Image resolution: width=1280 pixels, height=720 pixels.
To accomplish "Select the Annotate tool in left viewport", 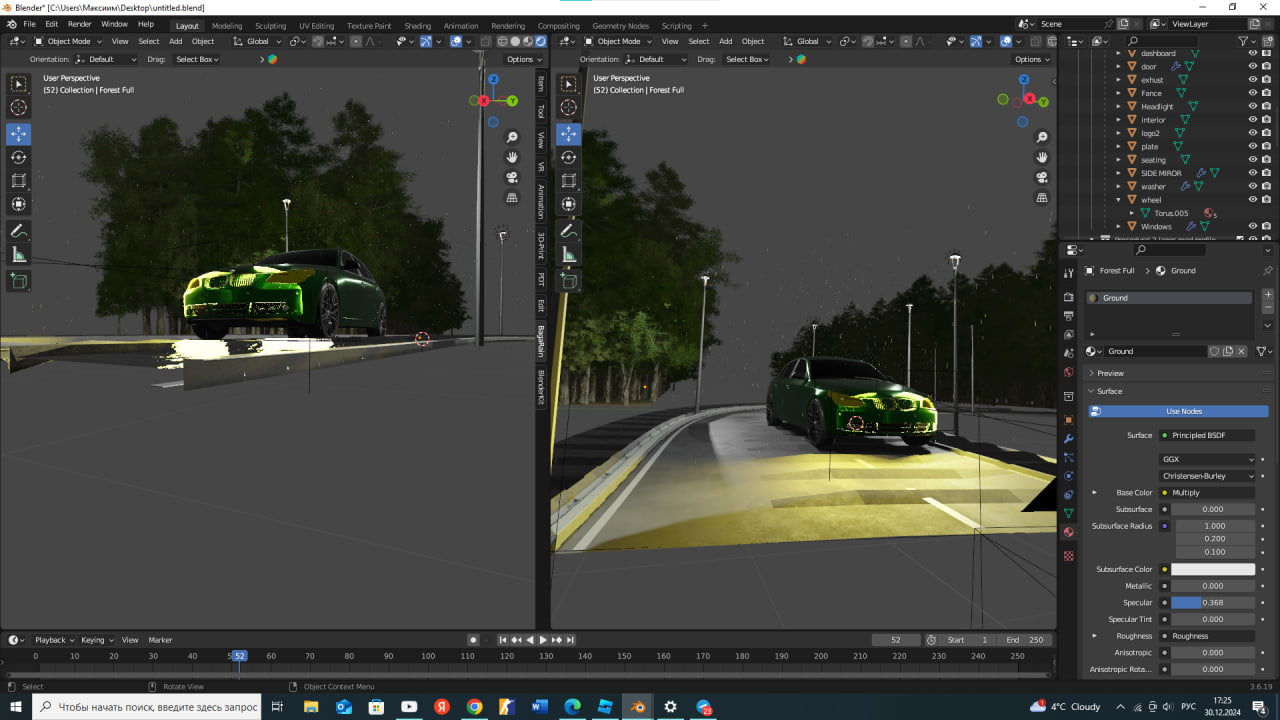I will (18, 230).
